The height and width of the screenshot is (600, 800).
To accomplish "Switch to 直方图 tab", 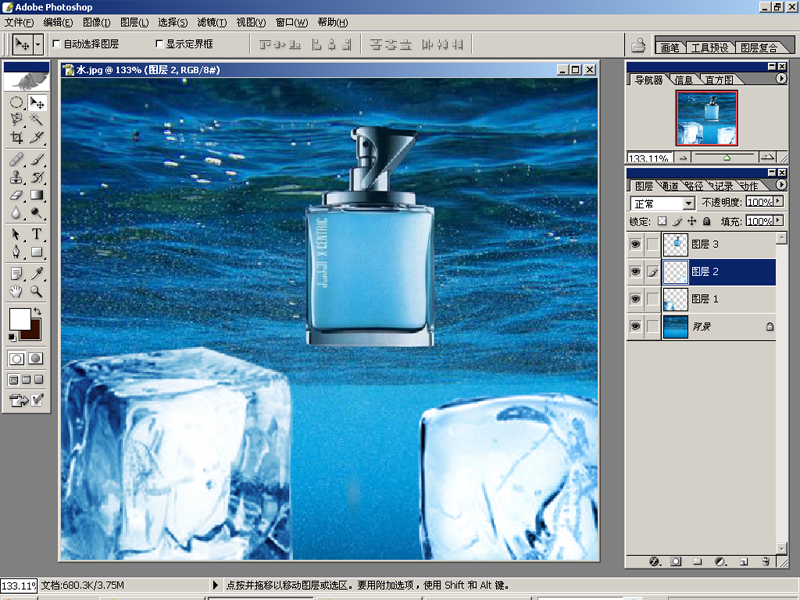I will coord(720,80).
